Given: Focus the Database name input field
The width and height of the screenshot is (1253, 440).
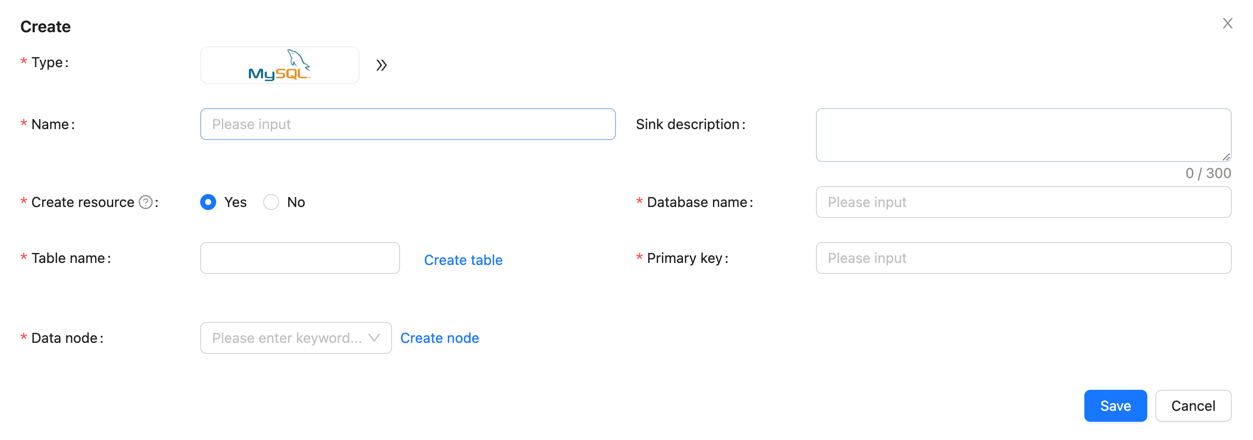Looking at the screenshot, I should [1022, 202].
